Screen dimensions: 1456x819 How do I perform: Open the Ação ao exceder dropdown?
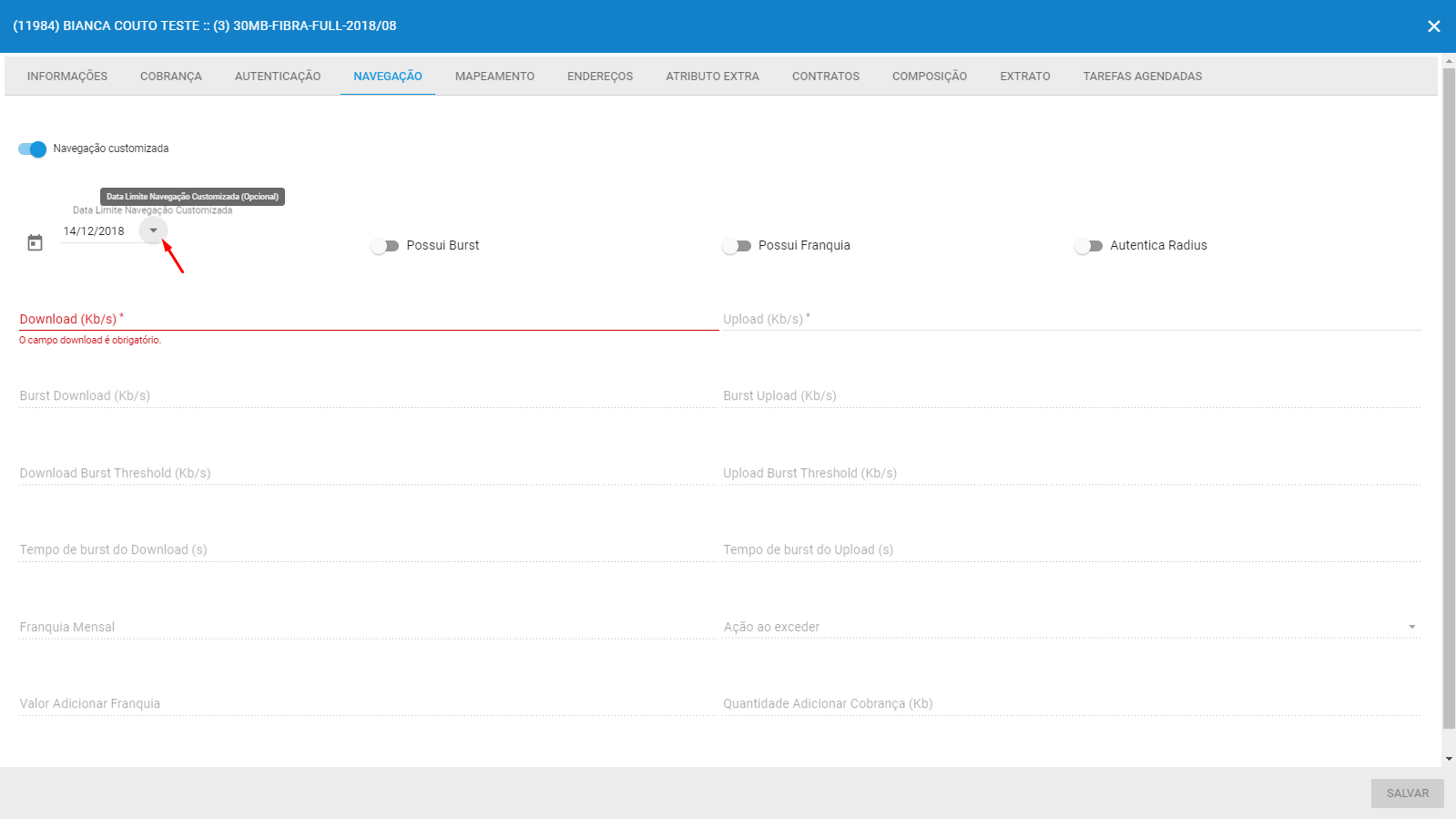(1072, 627)
